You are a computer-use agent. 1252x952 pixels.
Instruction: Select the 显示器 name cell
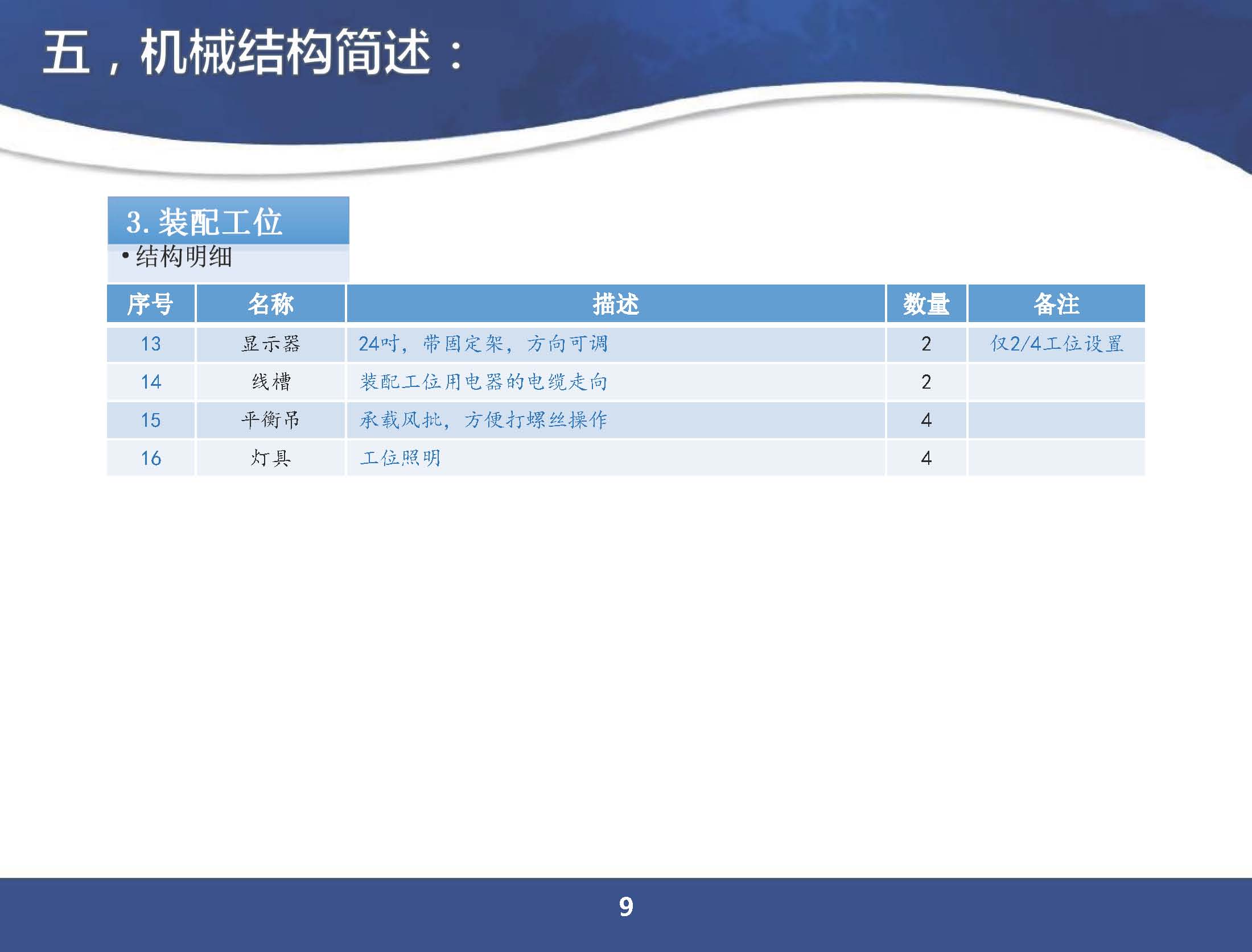pos(271,344)
